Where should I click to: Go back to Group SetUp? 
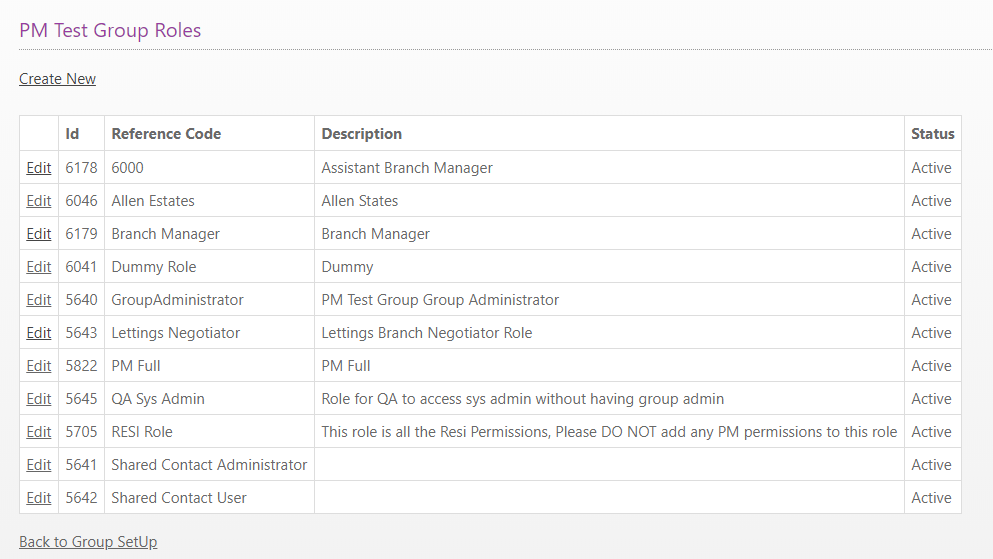tap(88, 542)
